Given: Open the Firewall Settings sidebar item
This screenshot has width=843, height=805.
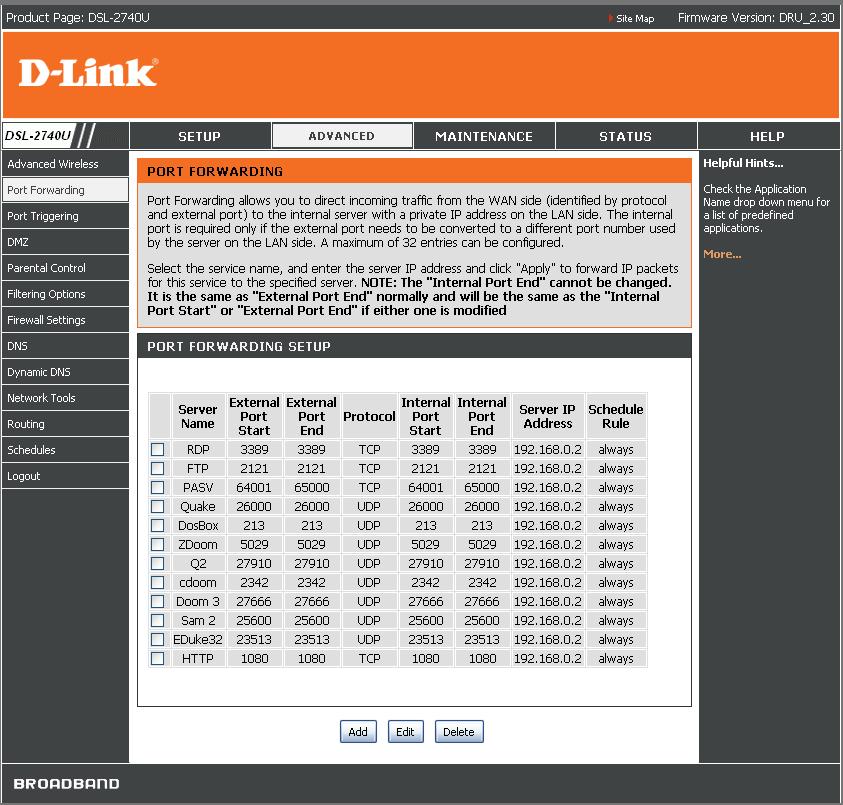Looking at the screenshot, I should (46, 320).
